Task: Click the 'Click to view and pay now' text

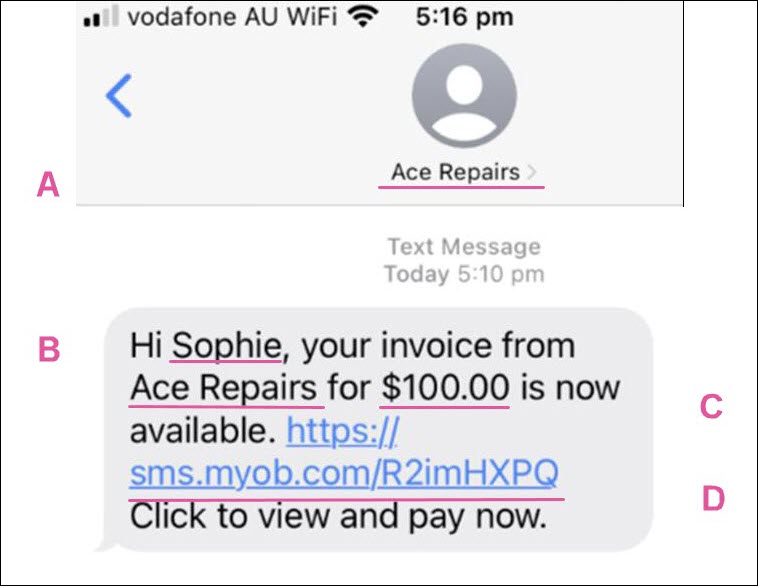Action: [x=338, y=516]
